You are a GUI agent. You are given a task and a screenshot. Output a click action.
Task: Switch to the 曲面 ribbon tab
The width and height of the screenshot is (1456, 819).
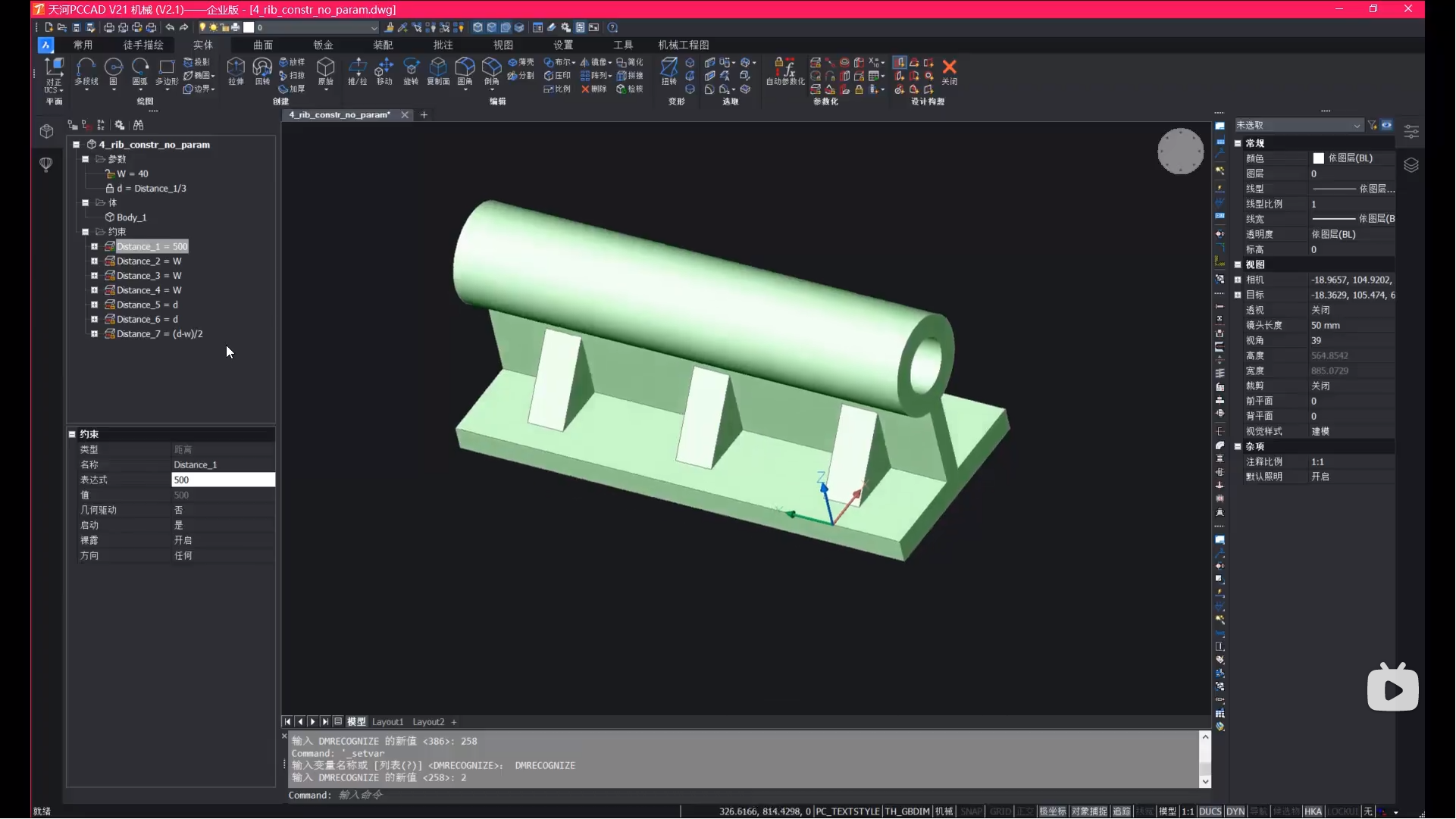[263, 45]
